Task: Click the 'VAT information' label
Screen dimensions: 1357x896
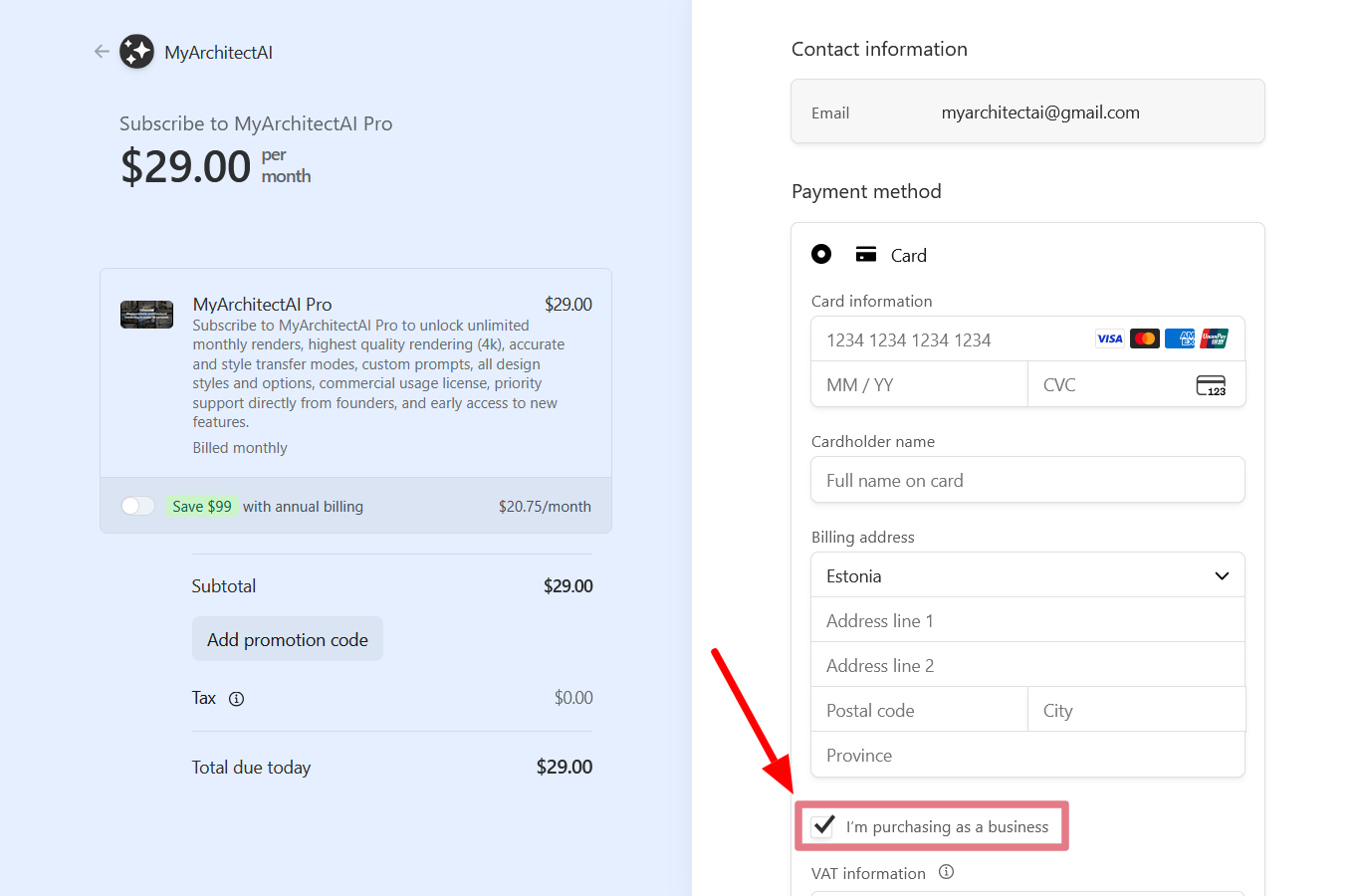Action: click(x=868, y=874)
